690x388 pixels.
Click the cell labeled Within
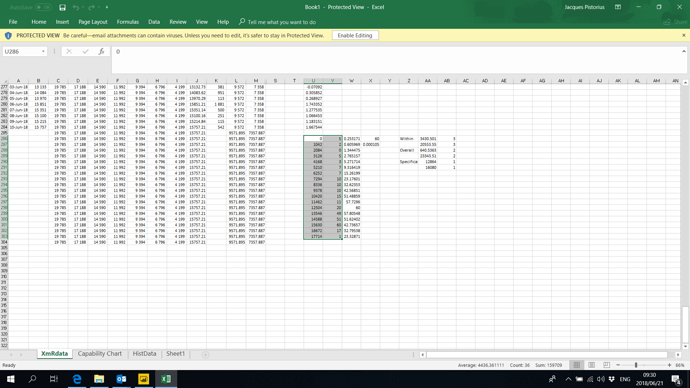[x=408, y=139]
